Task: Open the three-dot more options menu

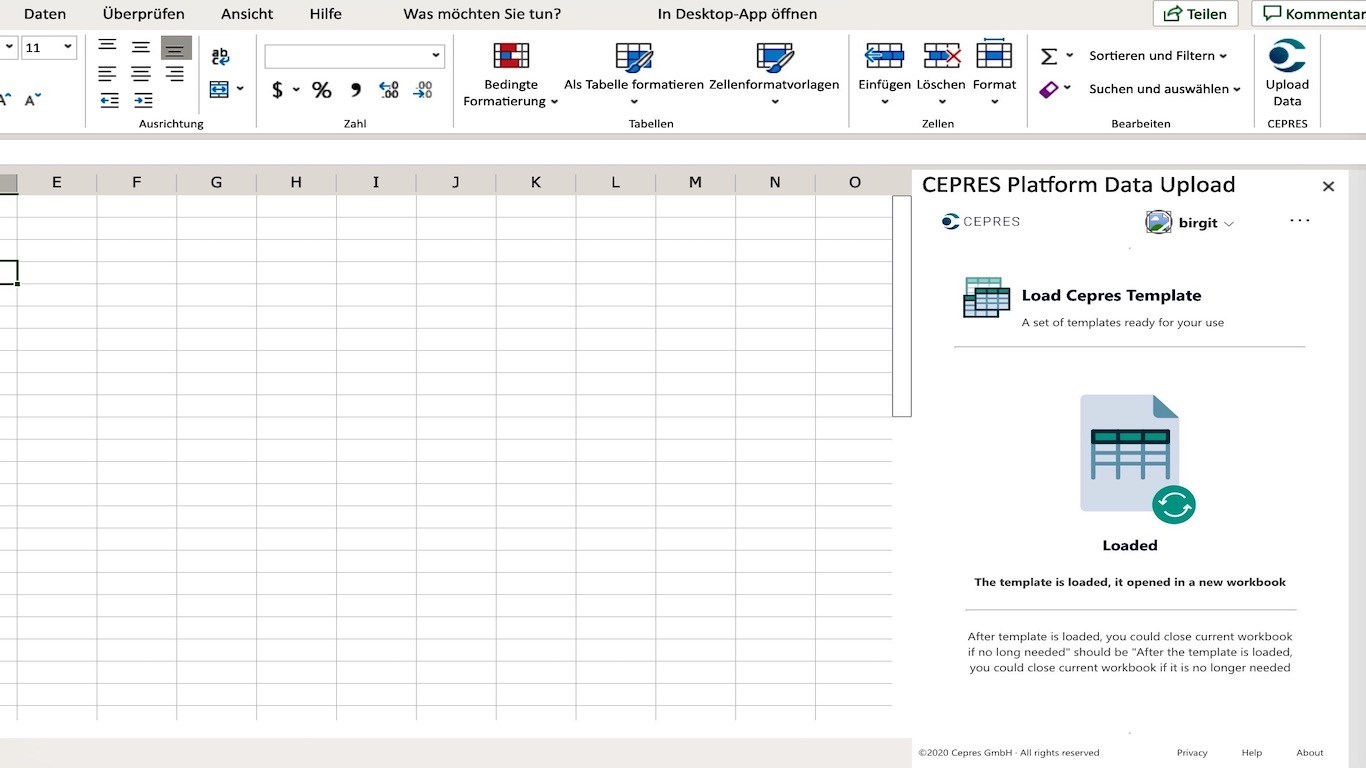Action: (1299, 221)
